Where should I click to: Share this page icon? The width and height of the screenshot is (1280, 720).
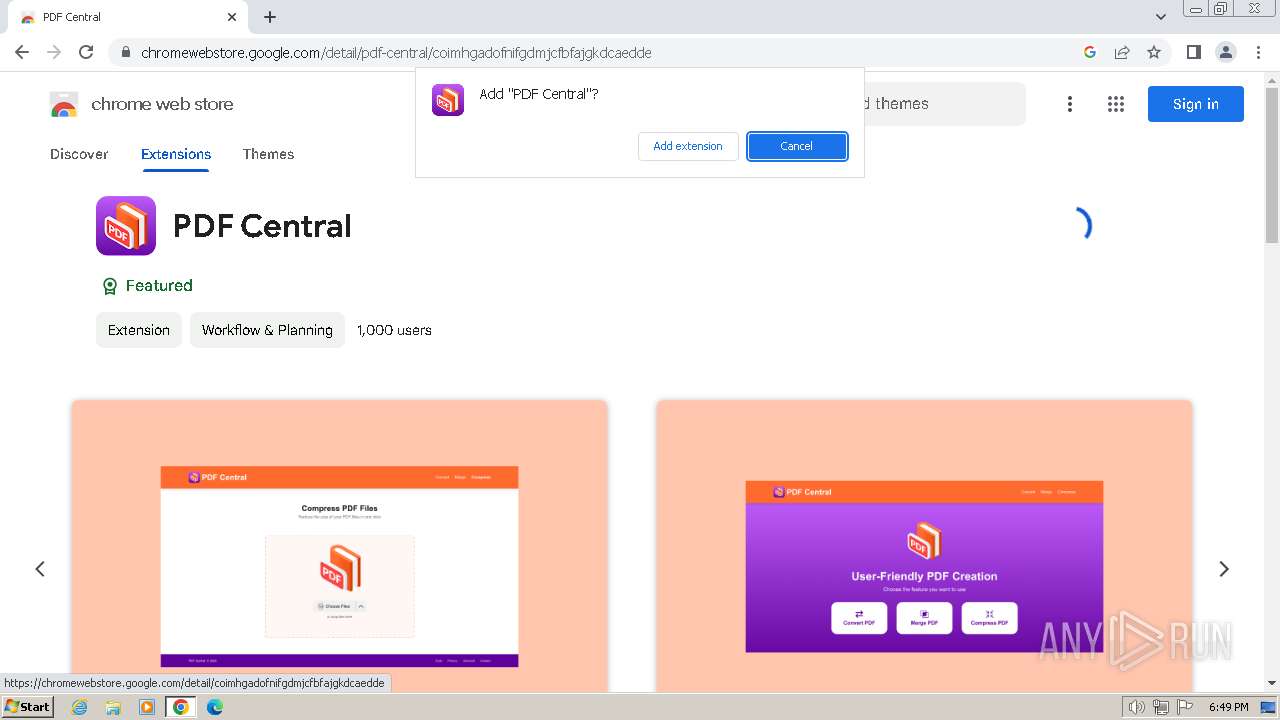(x=1122, y=52)
